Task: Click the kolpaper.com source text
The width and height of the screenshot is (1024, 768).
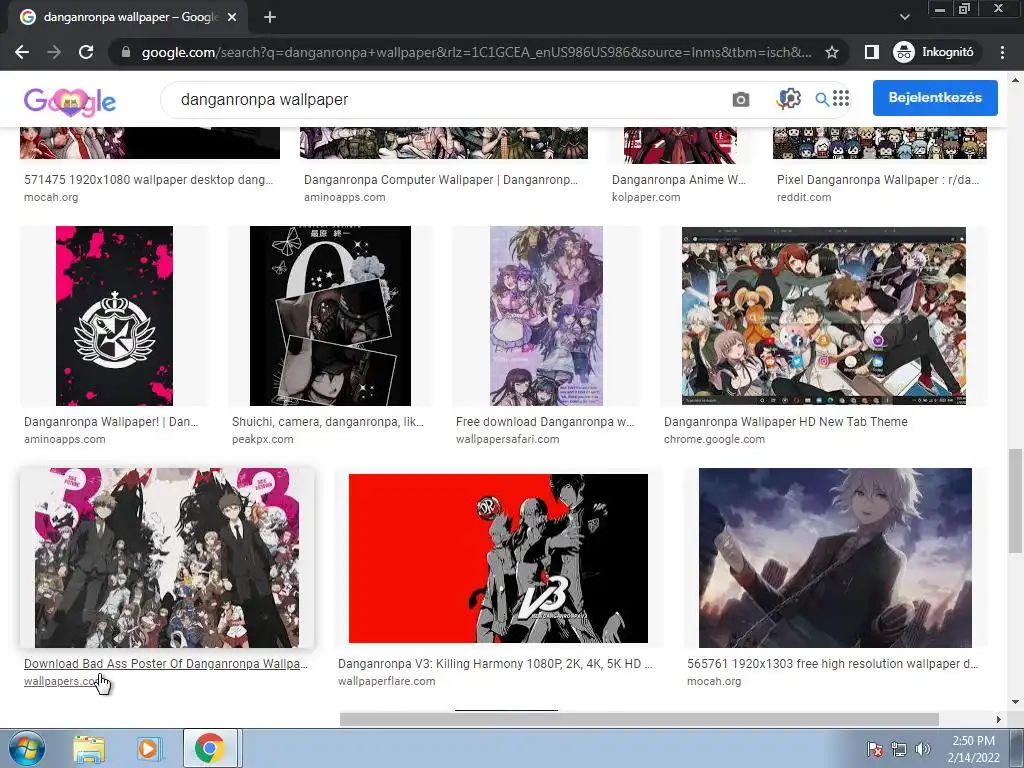Action: (646, 197)
